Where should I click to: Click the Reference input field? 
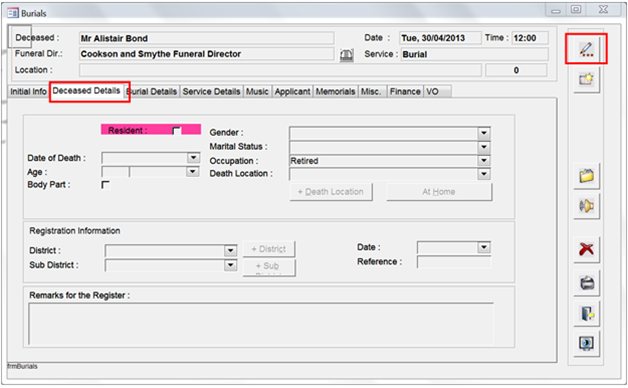[x=454, y=262]
